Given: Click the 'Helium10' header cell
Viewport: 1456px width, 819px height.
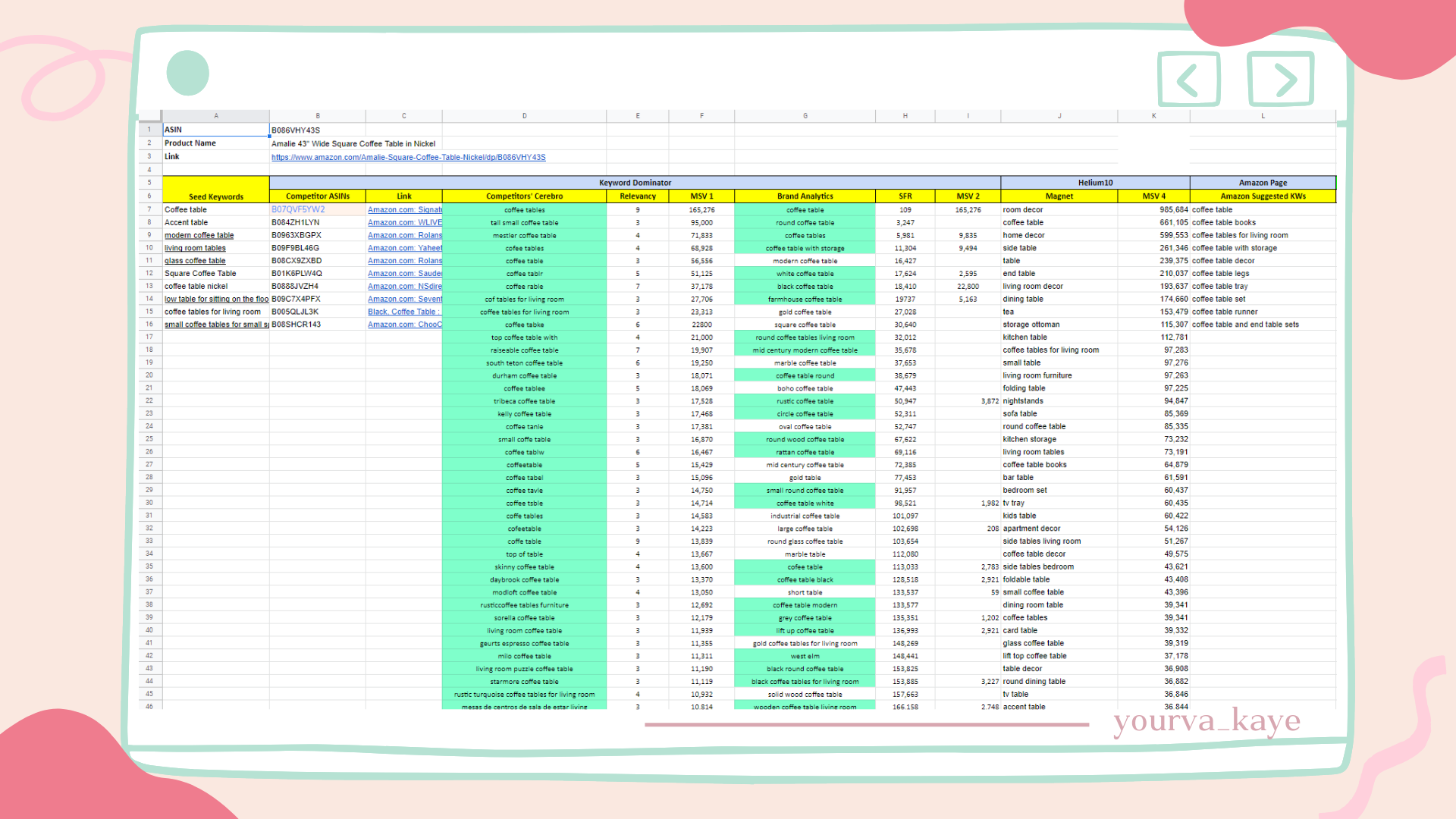Looking at the screenshot, I should tap(1095, 183).
